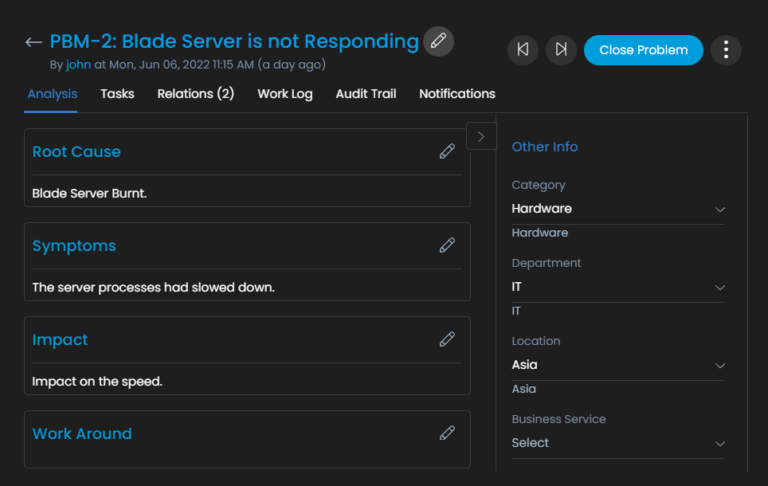
Task: Edit the Work Around section
Action: click(447, 434)
